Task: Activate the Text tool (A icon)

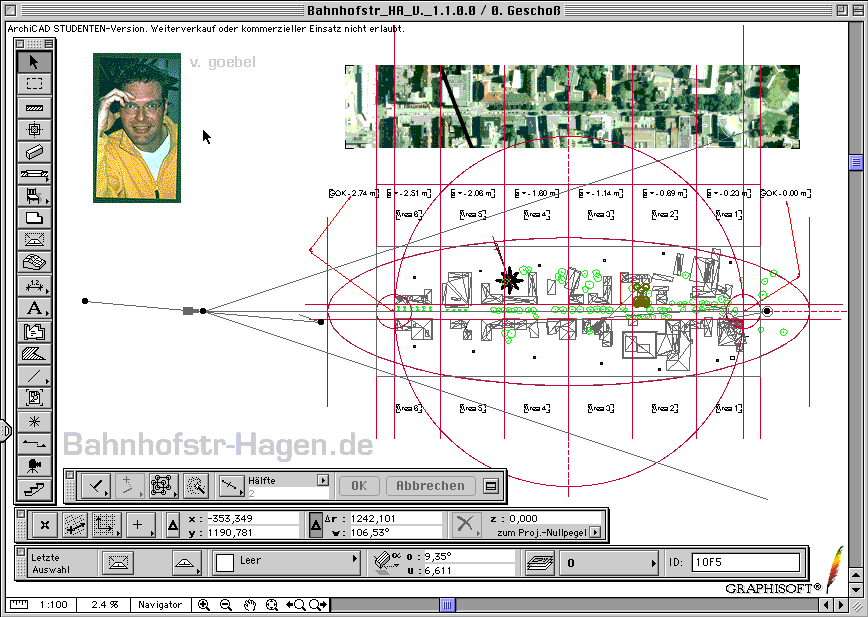Action: [35, 308]
